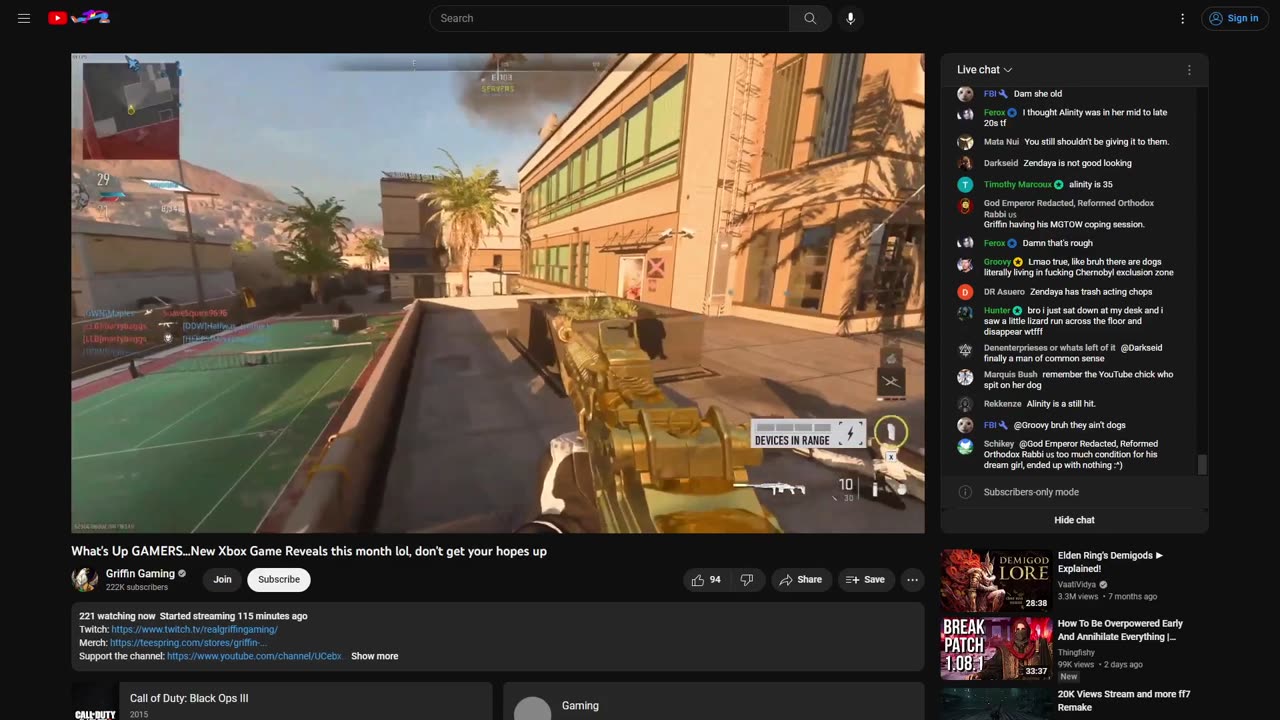Subscribe to Griffin Gaming

pyautogui.click(x=279, y=579)
